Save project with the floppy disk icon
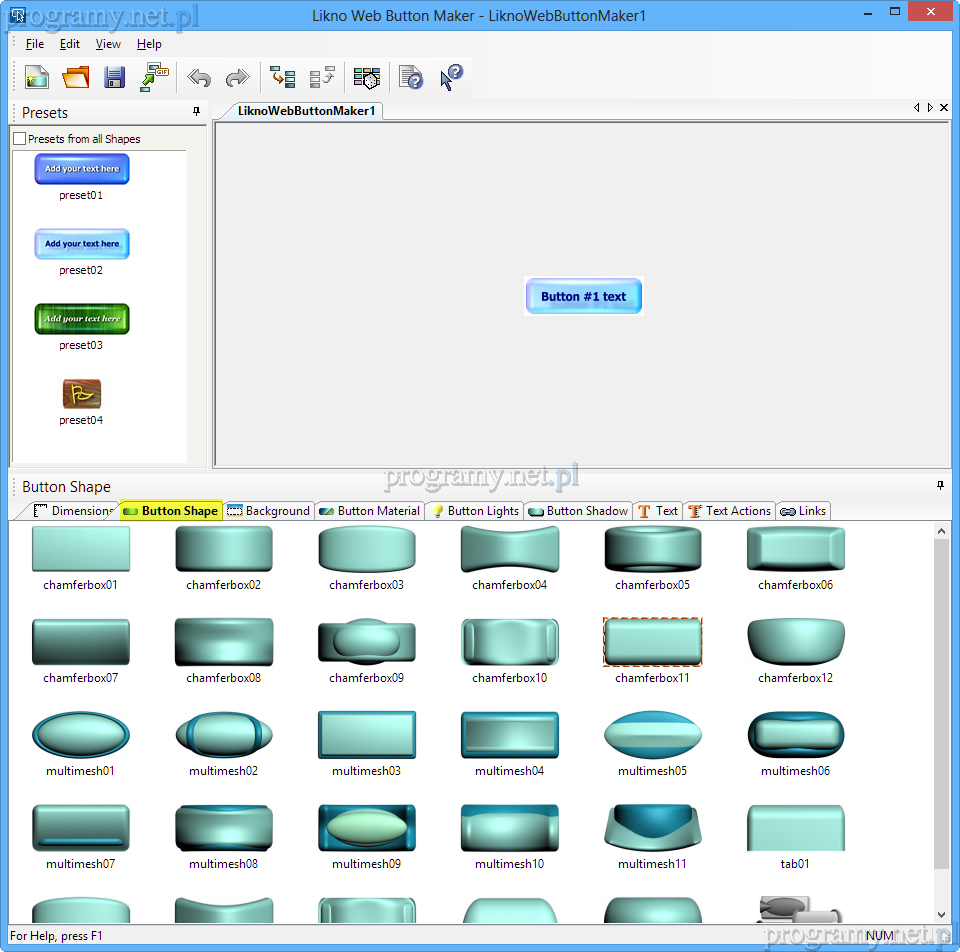Viewport: 960px width, 952px height. coord(115,78)
